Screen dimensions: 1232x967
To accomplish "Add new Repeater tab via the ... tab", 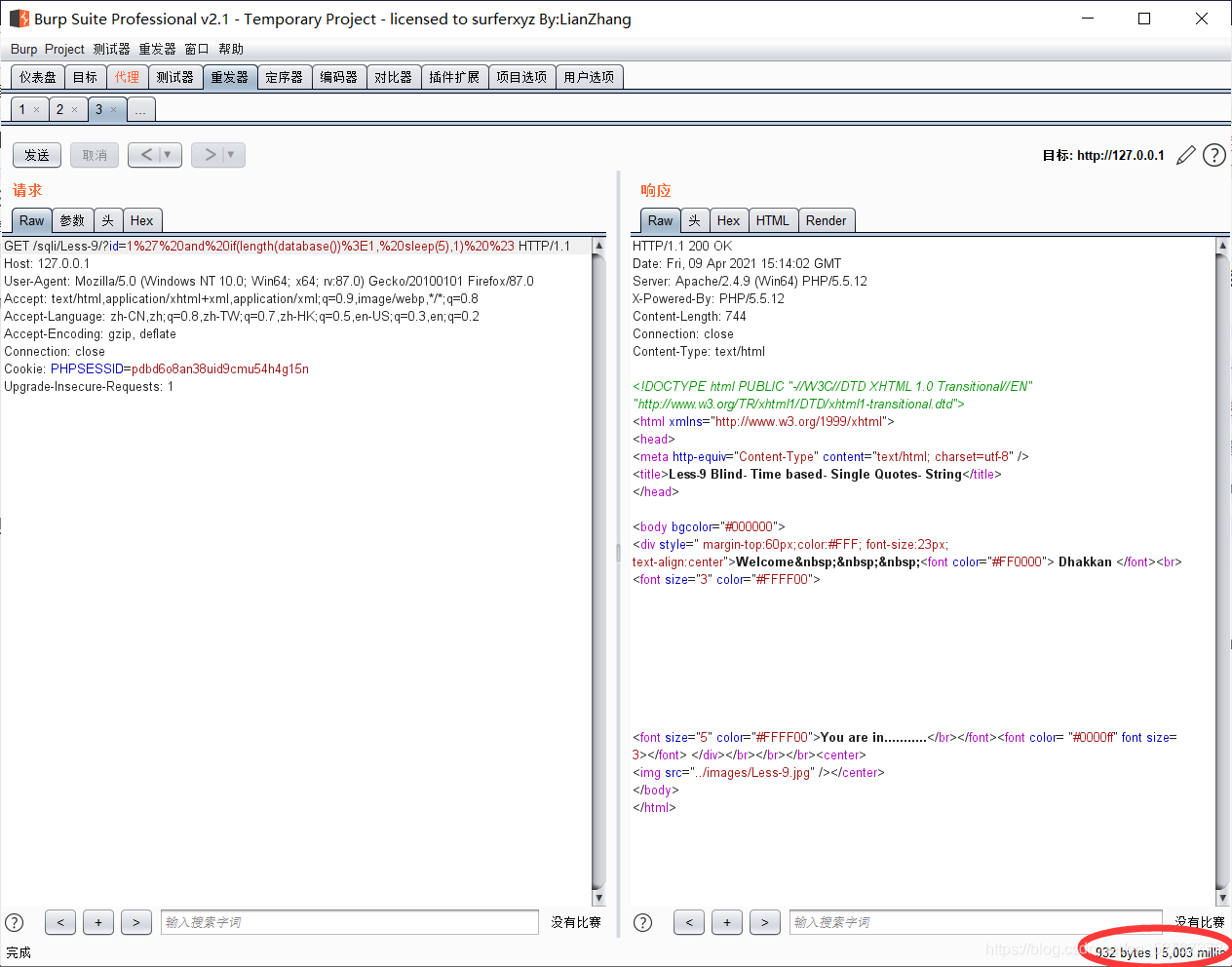I will point(140,110).
